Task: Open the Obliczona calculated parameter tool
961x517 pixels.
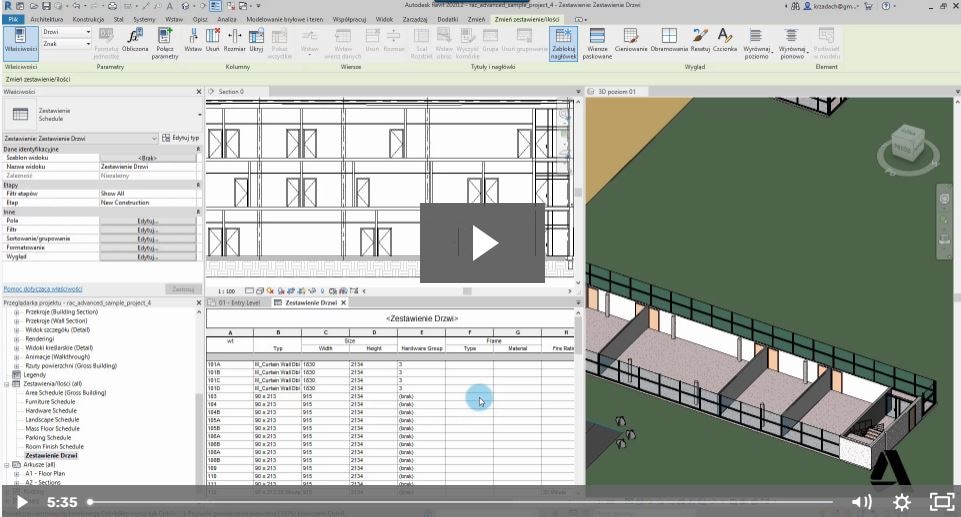Action: coord(135,40)
